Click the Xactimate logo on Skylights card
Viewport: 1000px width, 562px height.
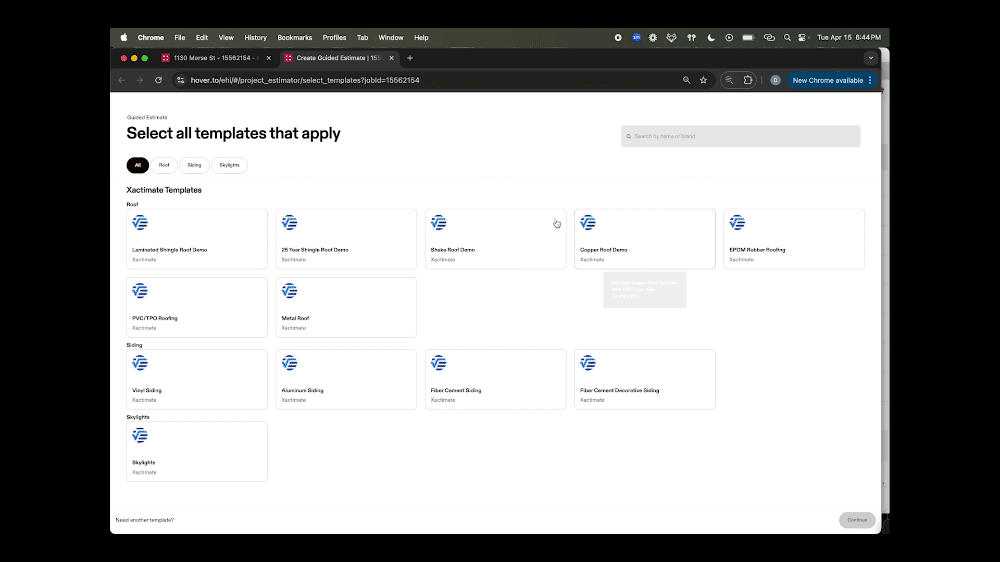[140, 435]
